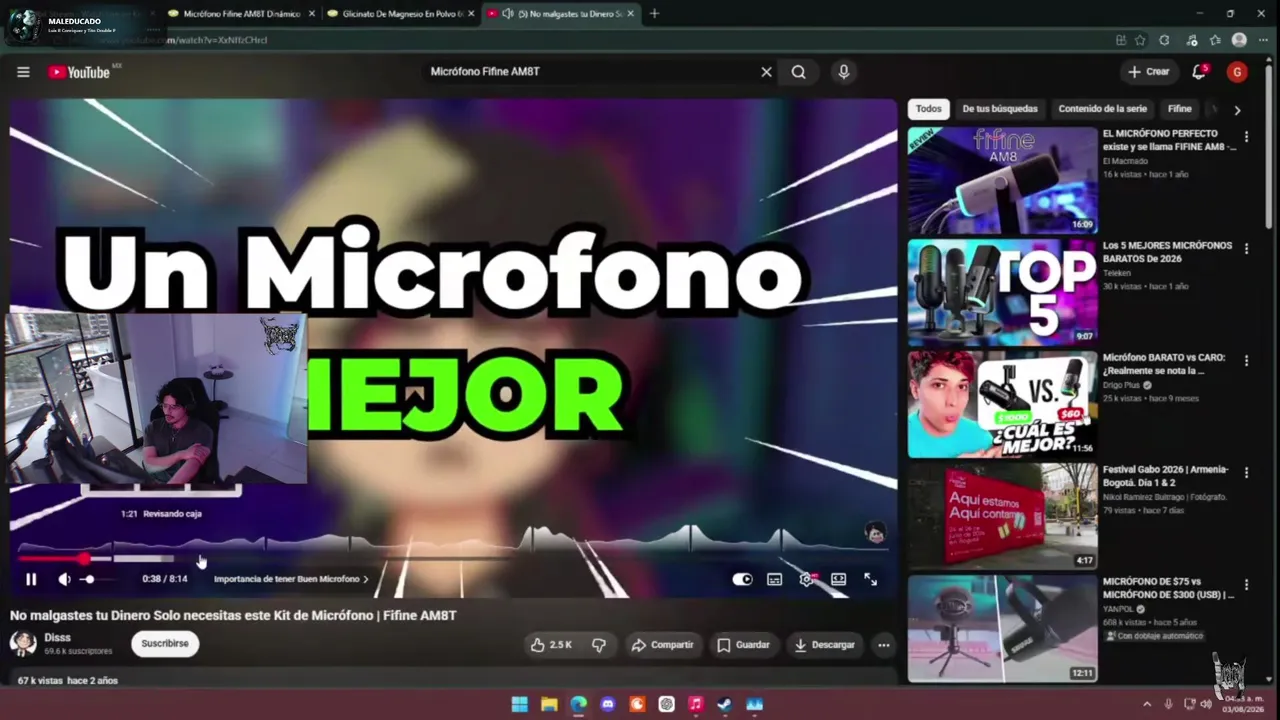Toggle subtitles in the player

pyautogui.click(x=774, y=579)
